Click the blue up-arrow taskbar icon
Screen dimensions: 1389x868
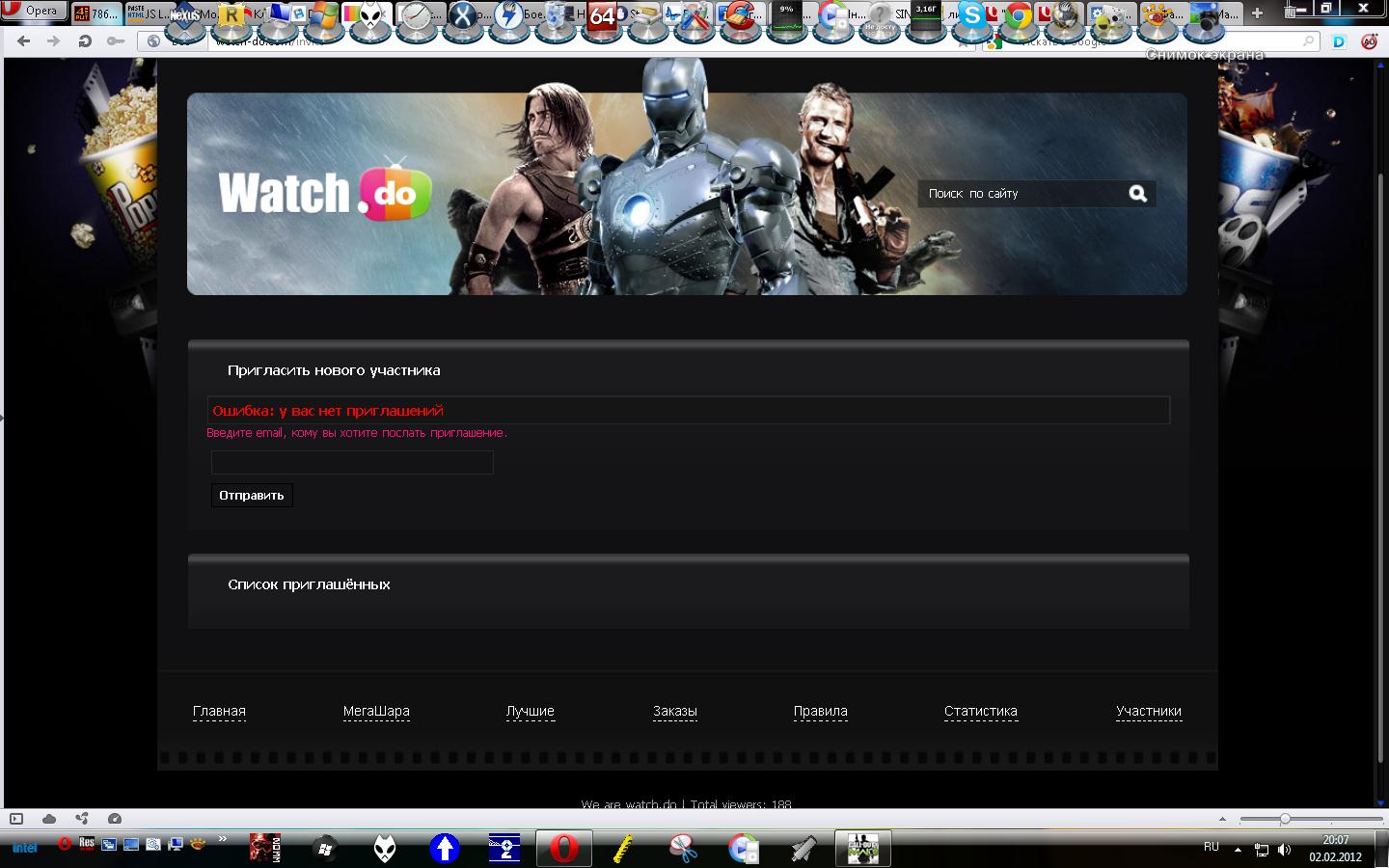tap(445, 849)
